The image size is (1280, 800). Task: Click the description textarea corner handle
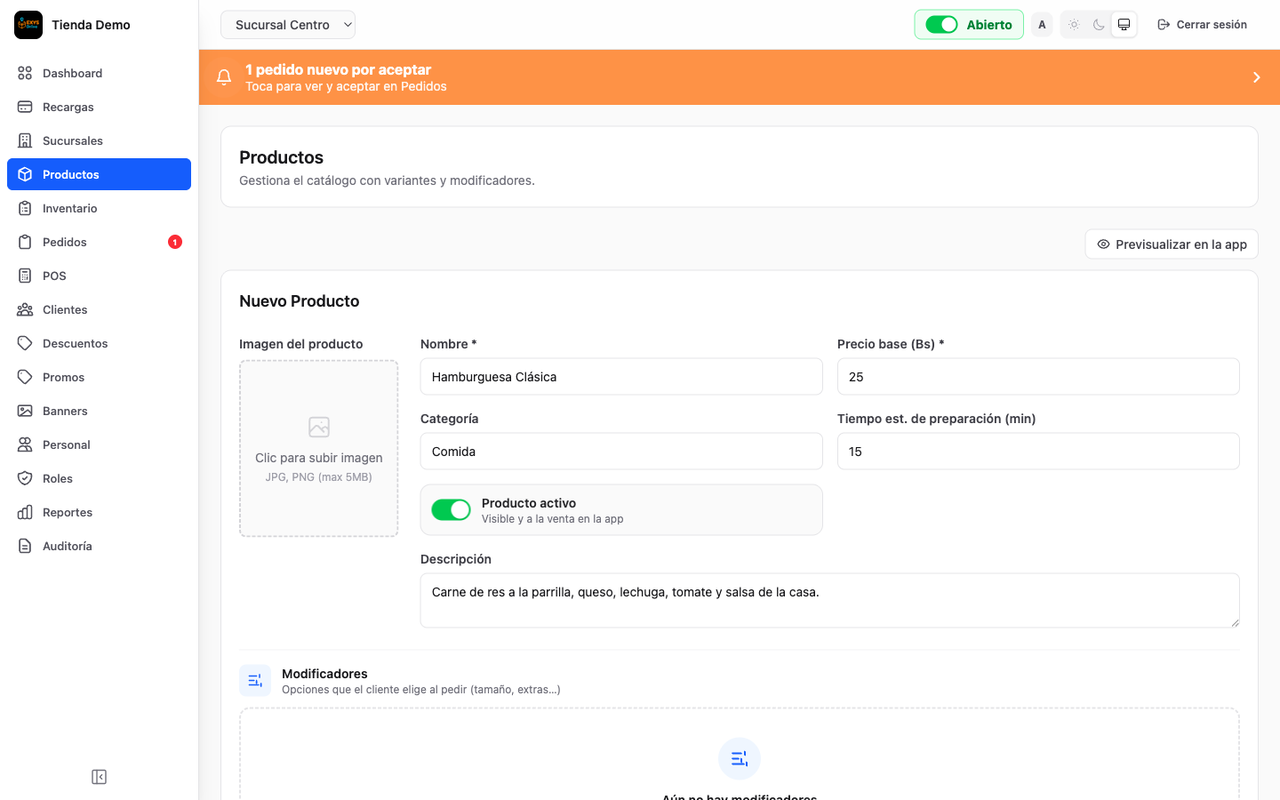pos(1235,623)
